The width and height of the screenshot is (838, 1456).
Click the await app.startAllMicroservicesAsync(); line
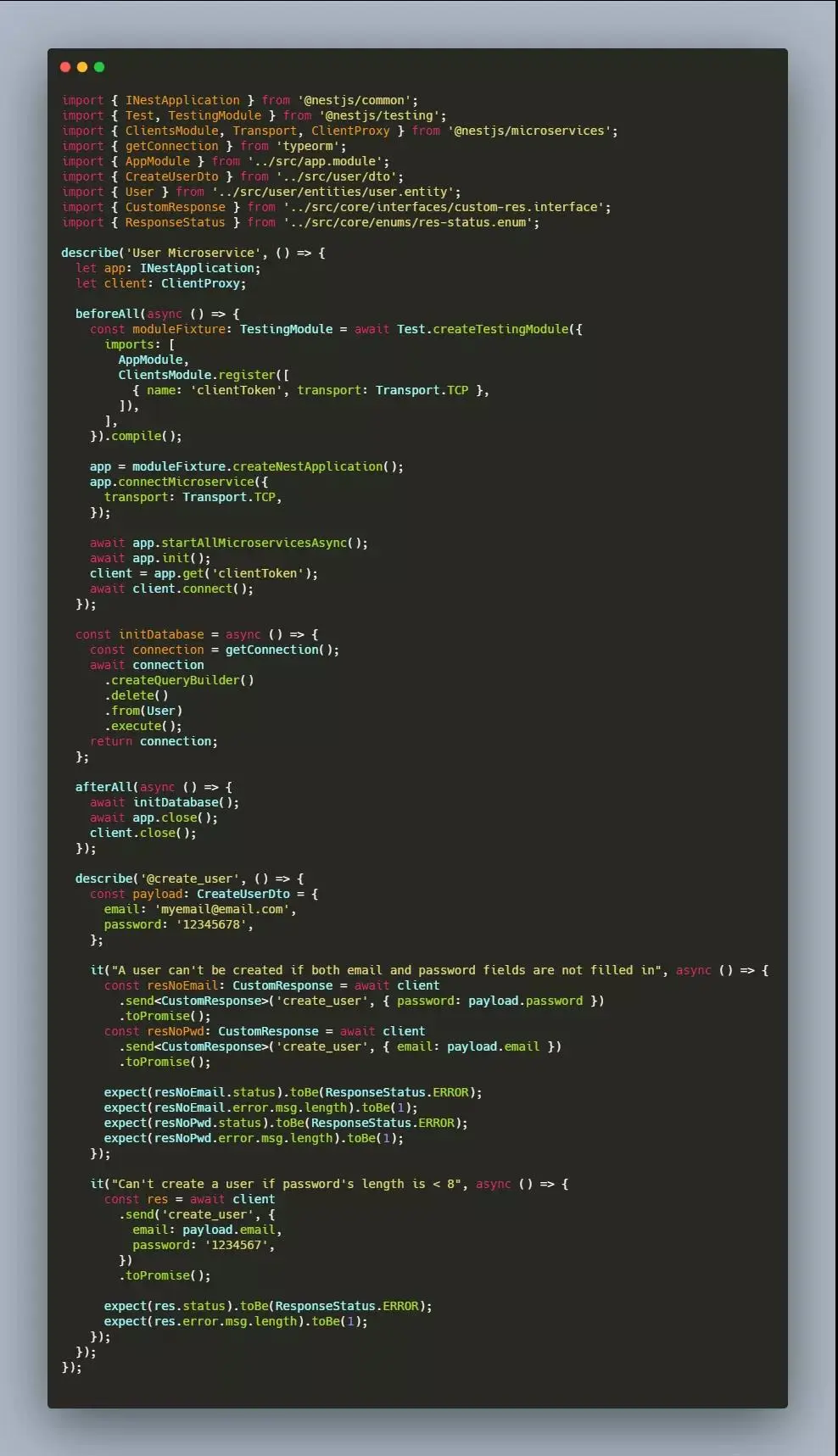point(229,543)
